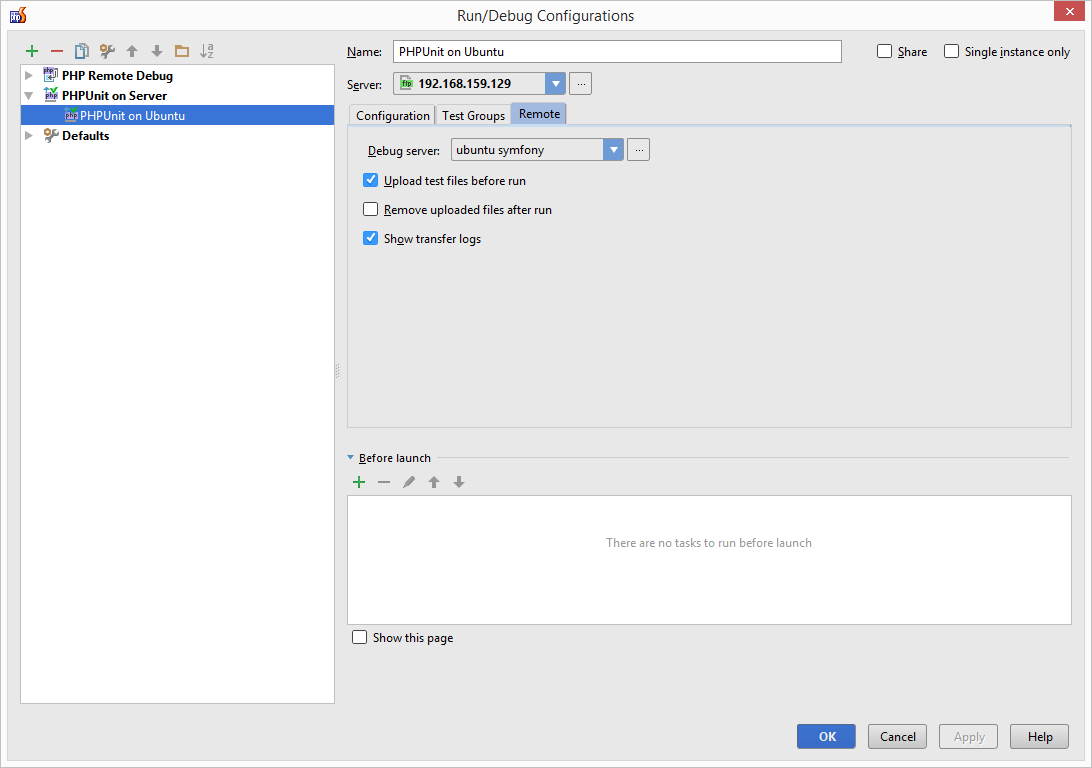This screenshot has width=1092, height=768.
Task: Edit configuration defaults with wrench icon
Action: [107, 51]
